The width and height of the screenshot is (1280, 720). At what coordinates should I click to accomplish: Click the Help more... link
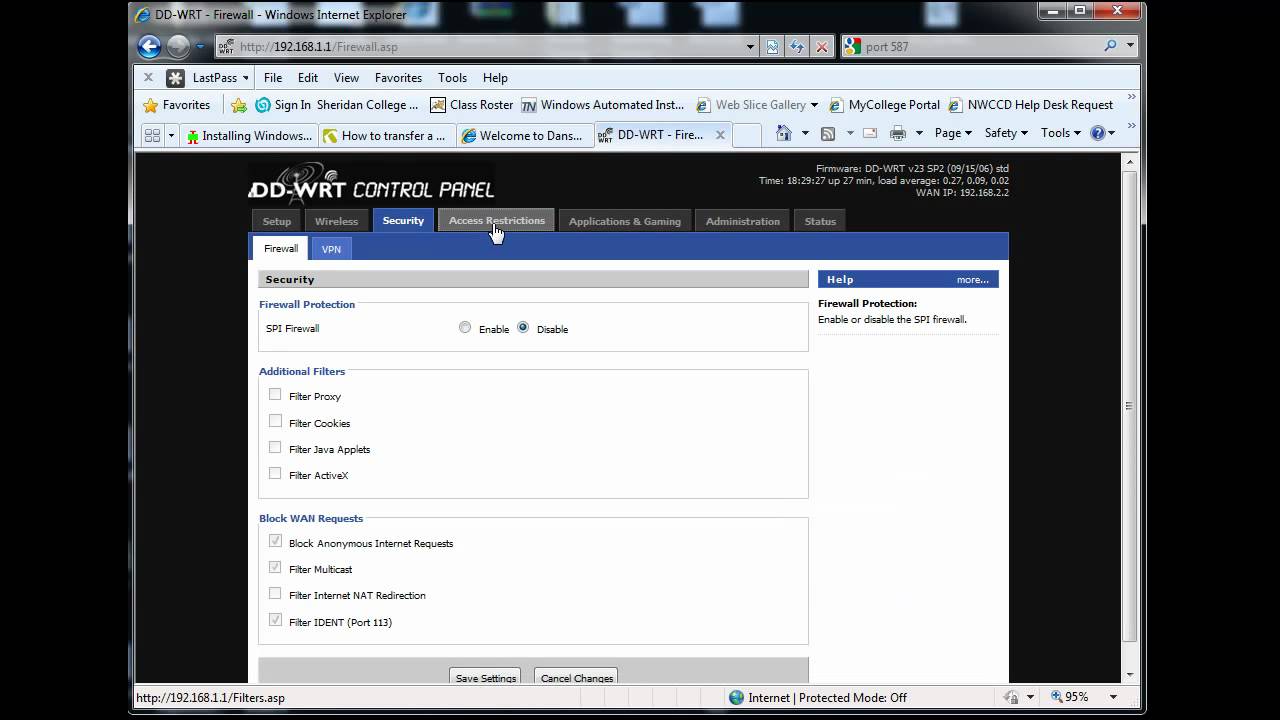click(972, 279)
